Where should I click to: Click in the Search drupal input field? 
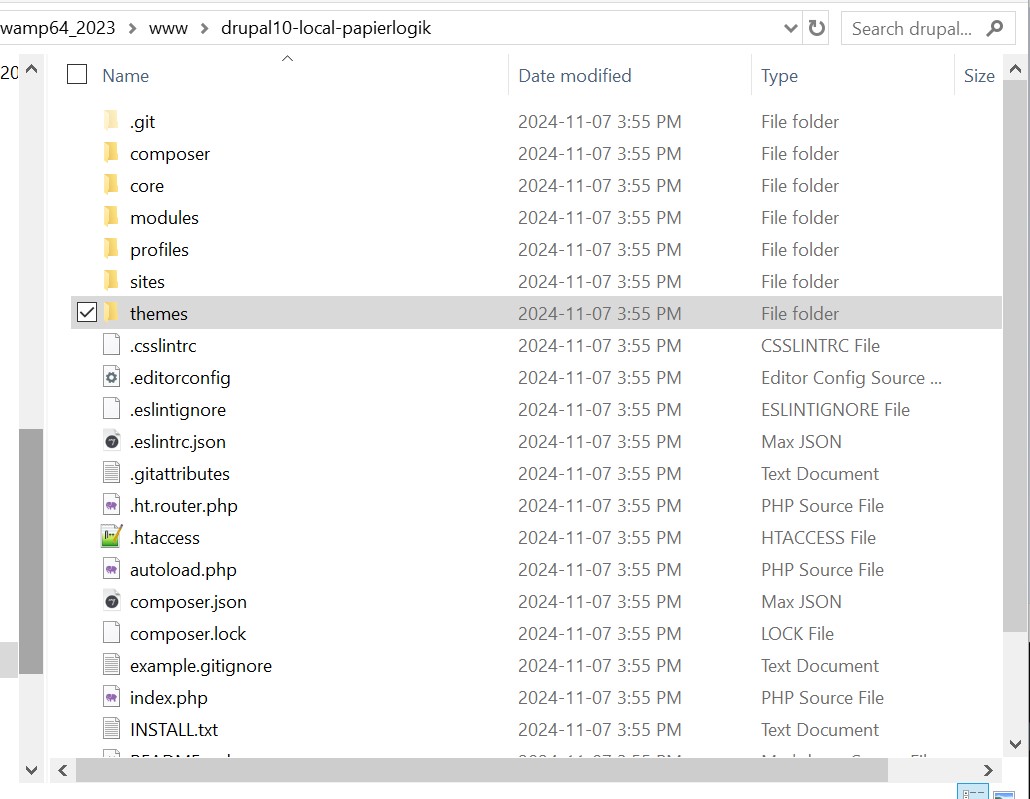coord(910,29)
